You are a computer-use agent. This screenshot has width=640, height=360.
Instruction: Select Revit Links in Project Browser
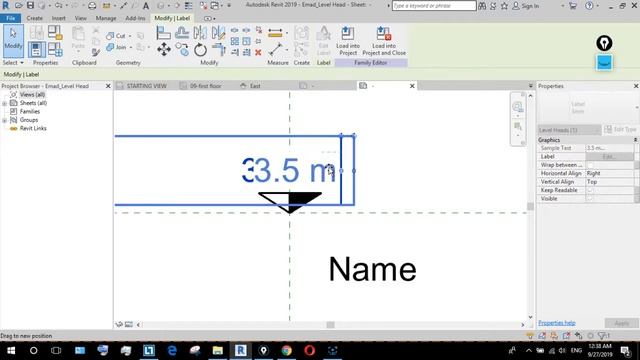coord(33,129)
